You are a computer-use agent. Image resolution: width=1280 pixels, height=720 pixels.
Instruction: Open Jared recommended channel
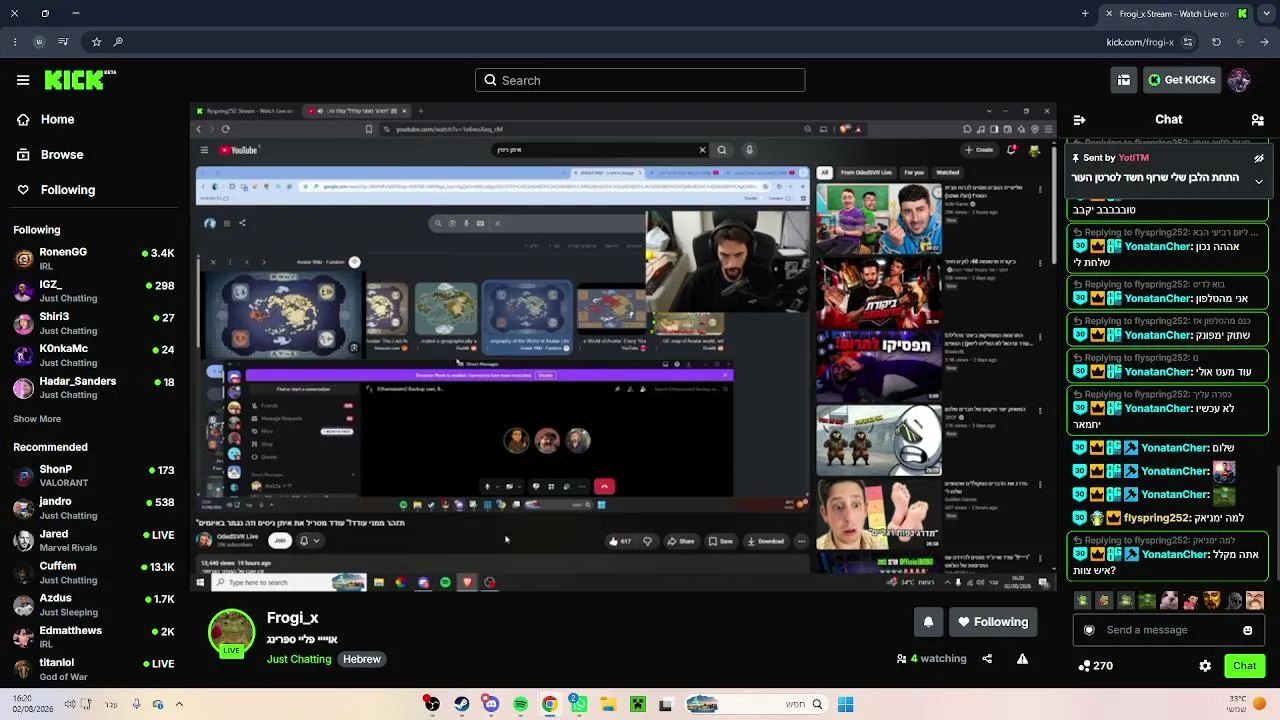click(x=94, y=540)
